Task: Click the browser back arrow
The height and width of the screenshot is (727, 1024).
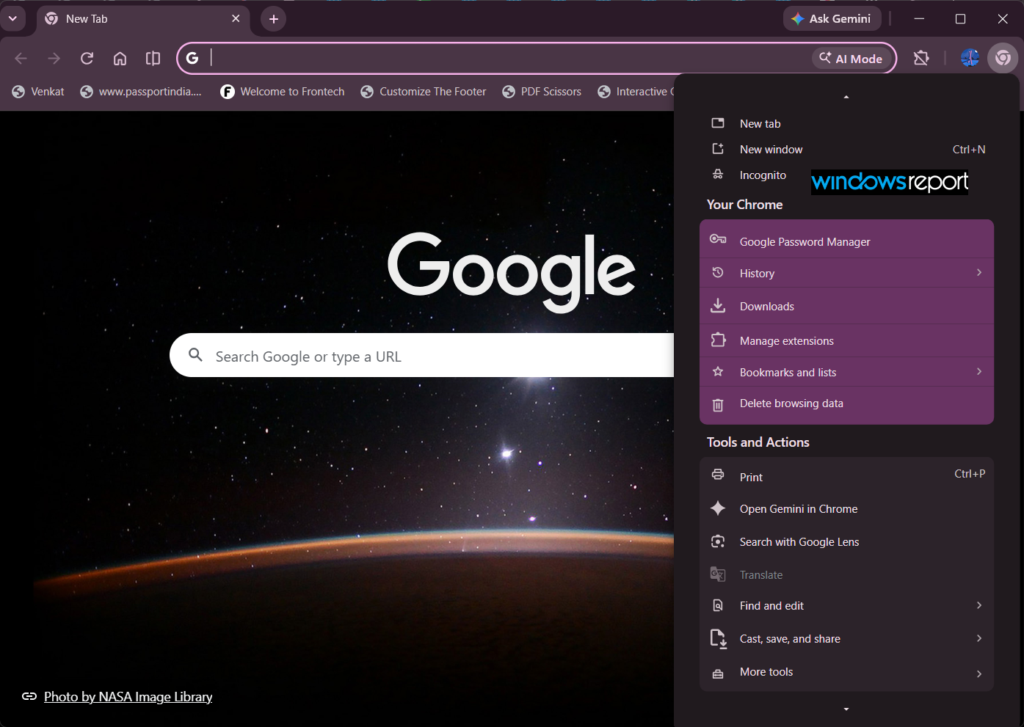Action: point(21,59)
